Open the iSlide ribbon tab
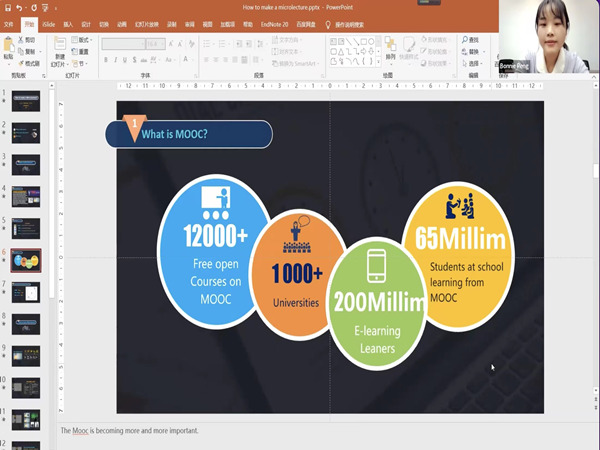The image size is (600, 450). pyautogui.click(x=48, y=22)
